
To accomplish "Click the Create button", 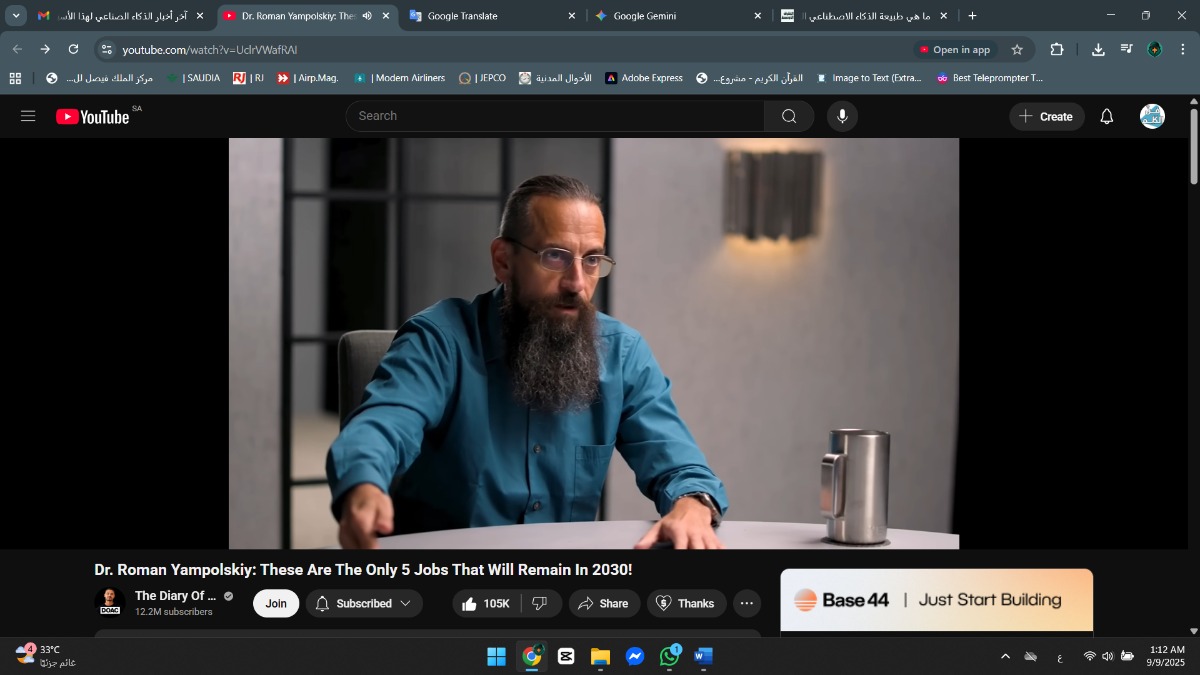I will click(x=1046, y=116).
